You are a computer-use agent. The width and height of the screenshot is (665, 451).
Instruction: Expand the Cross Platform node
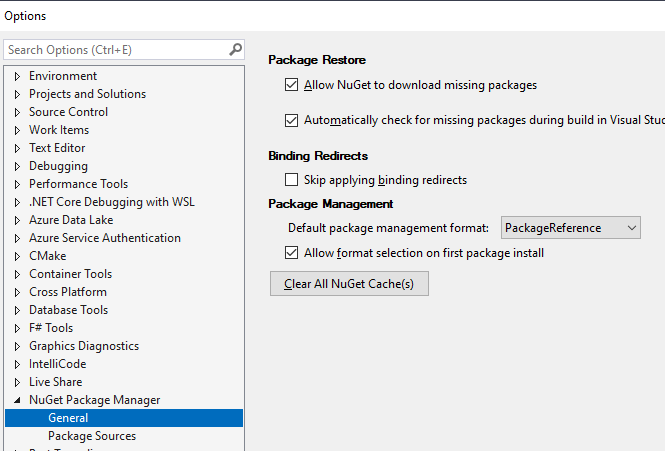coord(17,292)
